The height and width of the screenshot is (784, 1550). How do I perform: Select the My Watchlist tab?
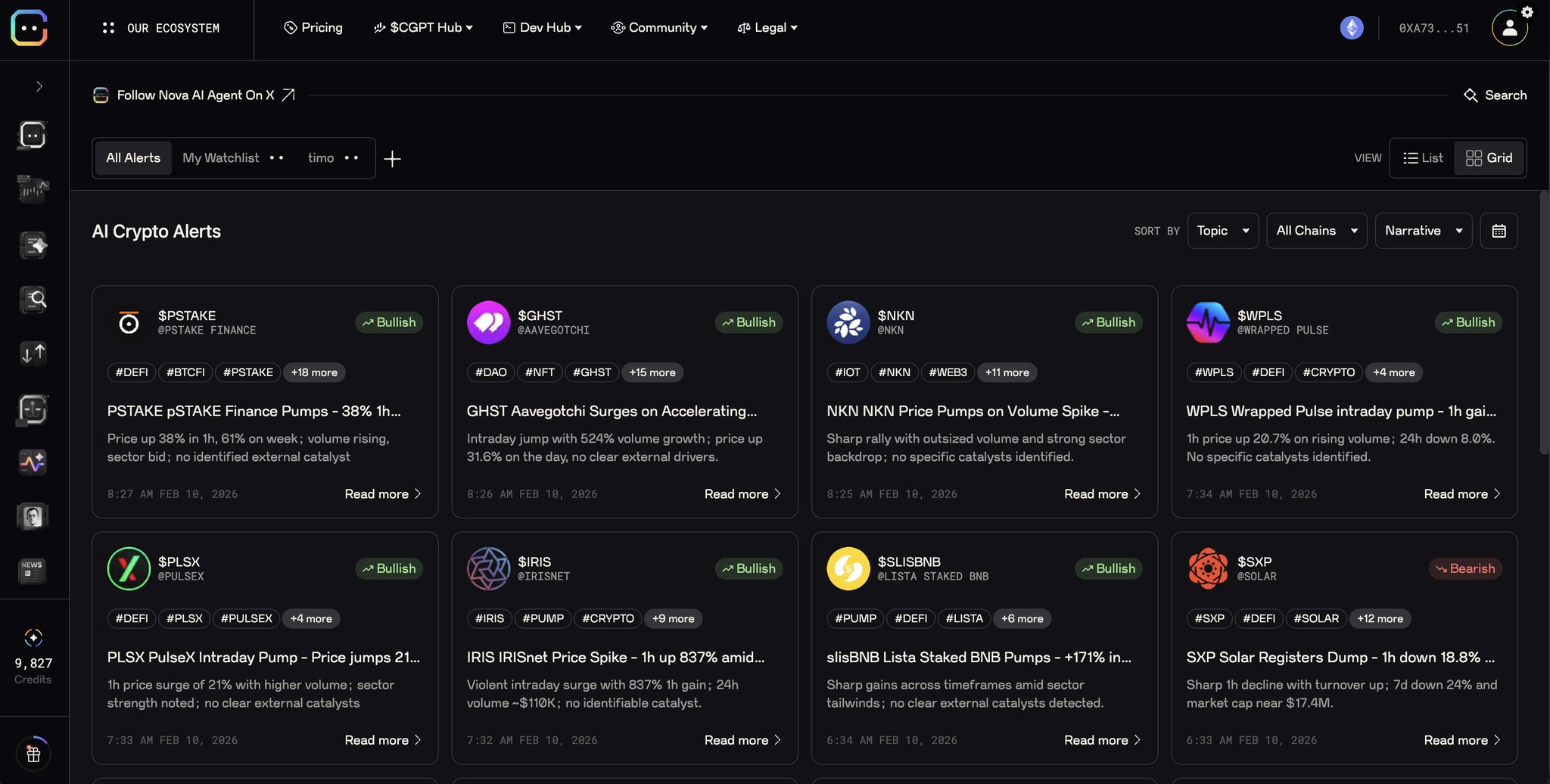click(220, 158)
